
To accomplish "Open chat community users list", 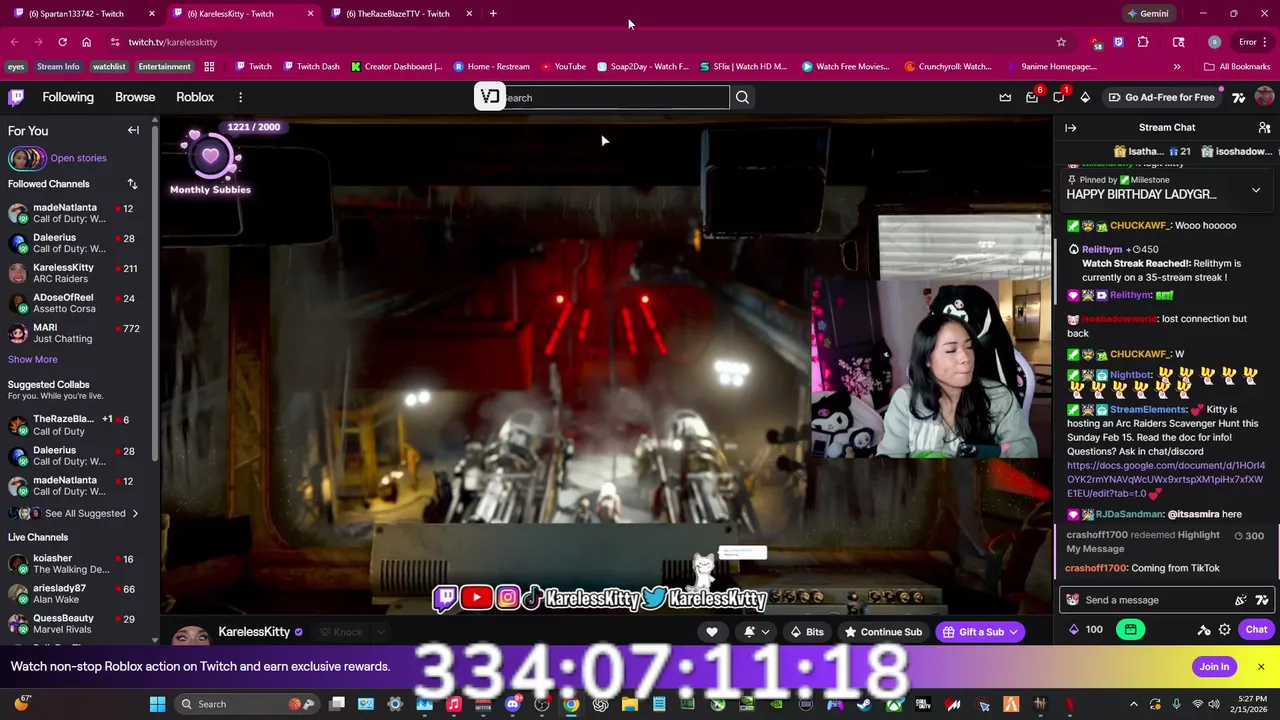I will pos(1264,128).
